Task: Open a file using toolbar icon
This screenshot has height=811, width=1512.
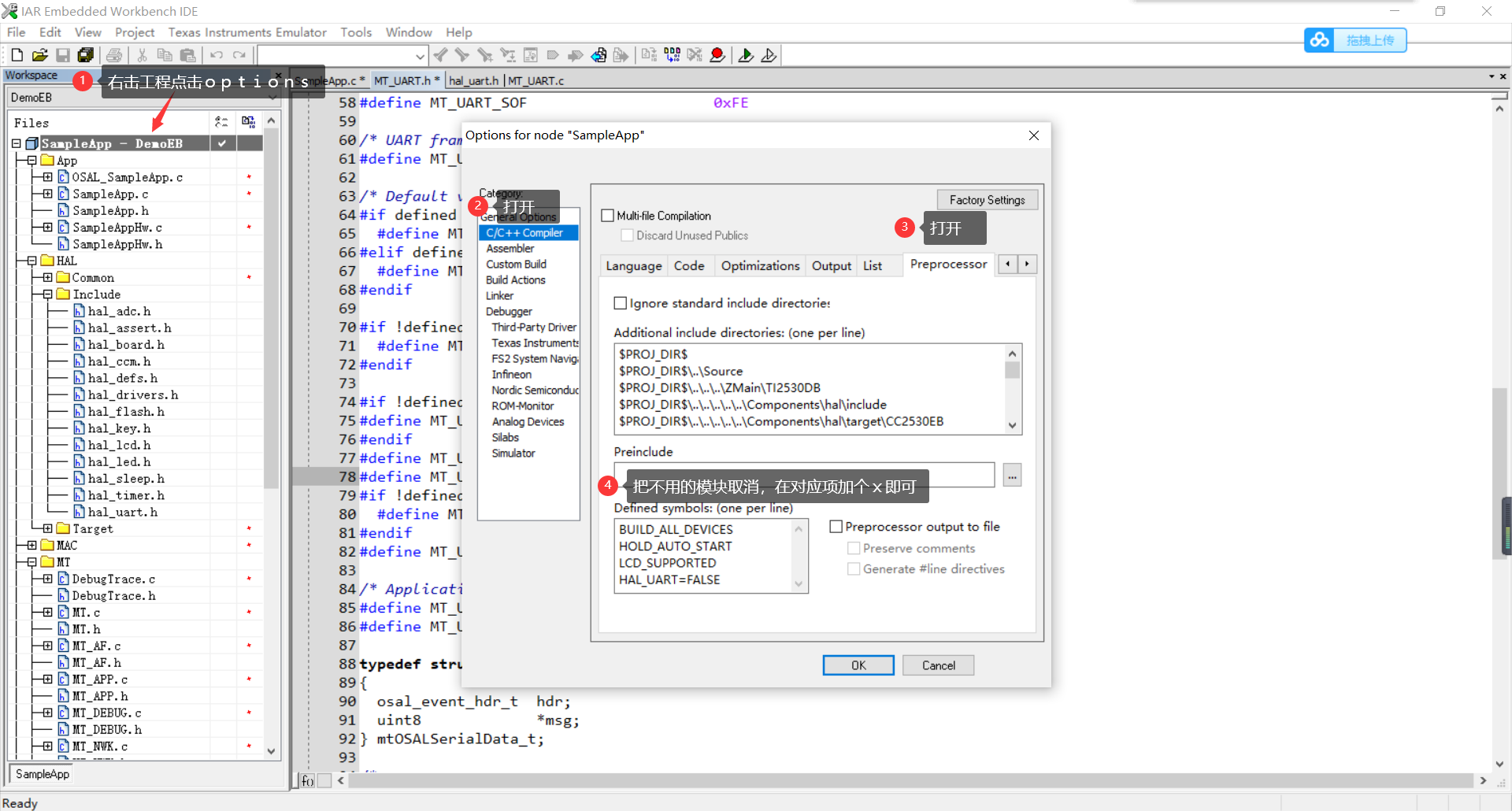Action: (40, 55)
